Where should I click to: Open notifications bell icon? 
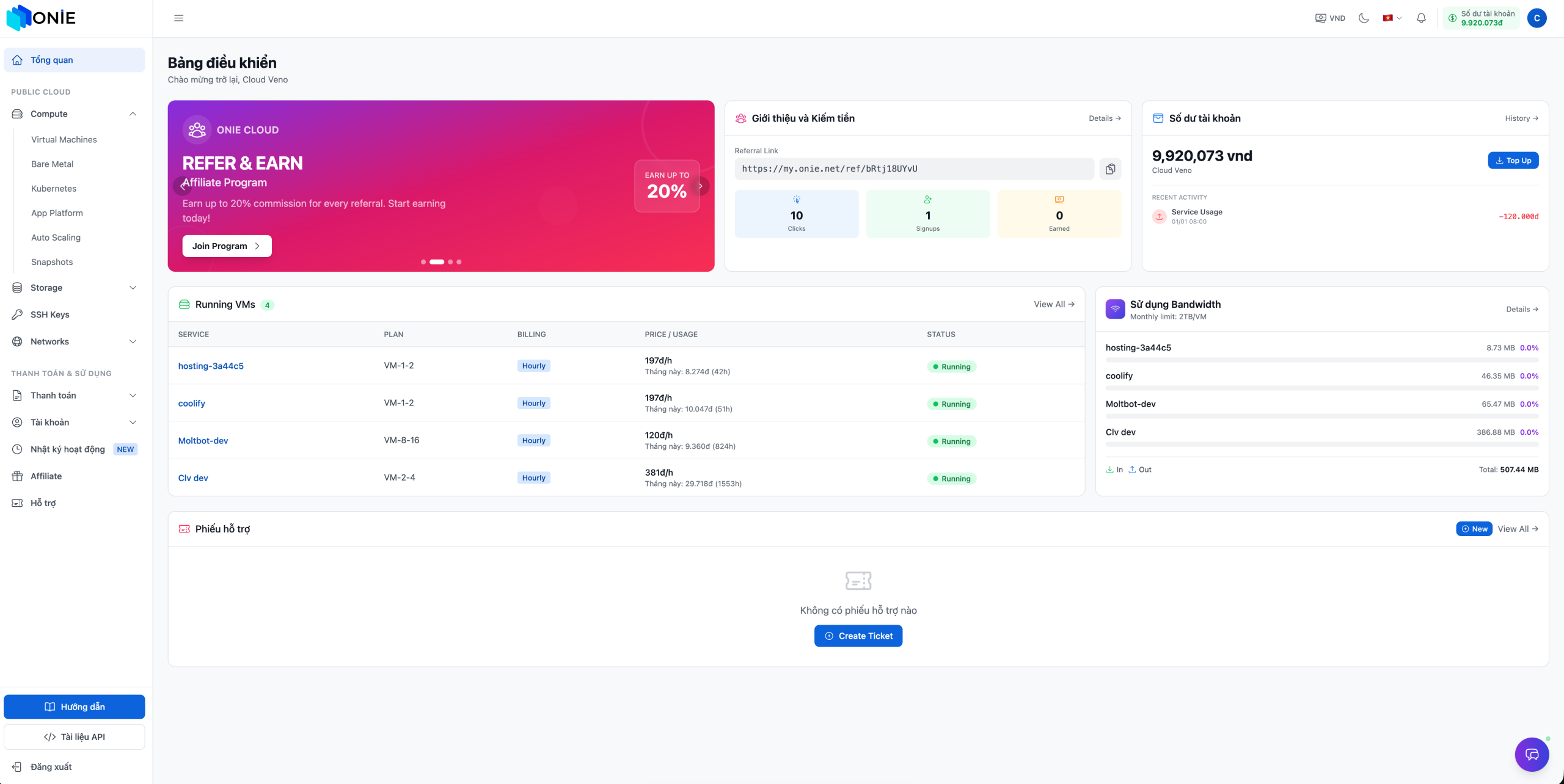(x=1421, y=18)
